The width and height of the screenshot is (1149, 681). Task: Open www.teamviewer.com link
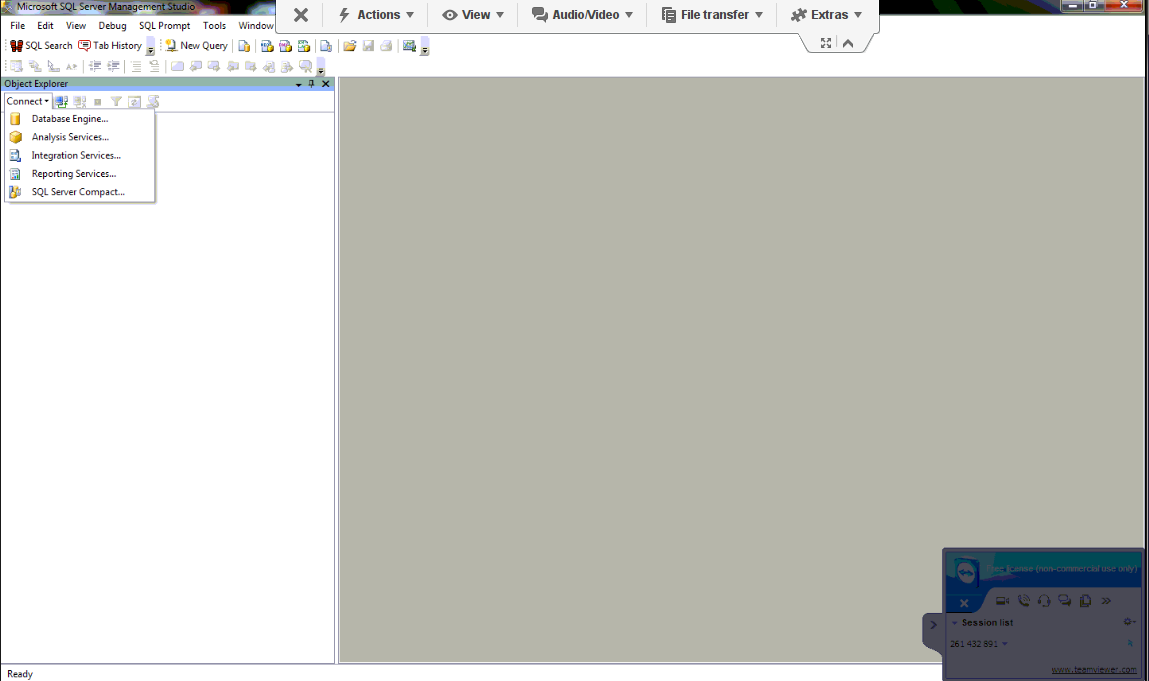[1094, 669]
